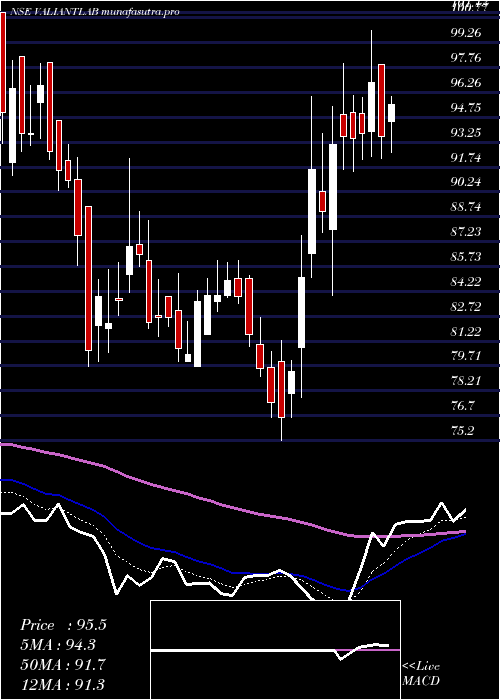Click the 99.26 price axis label

coord(466,33)
